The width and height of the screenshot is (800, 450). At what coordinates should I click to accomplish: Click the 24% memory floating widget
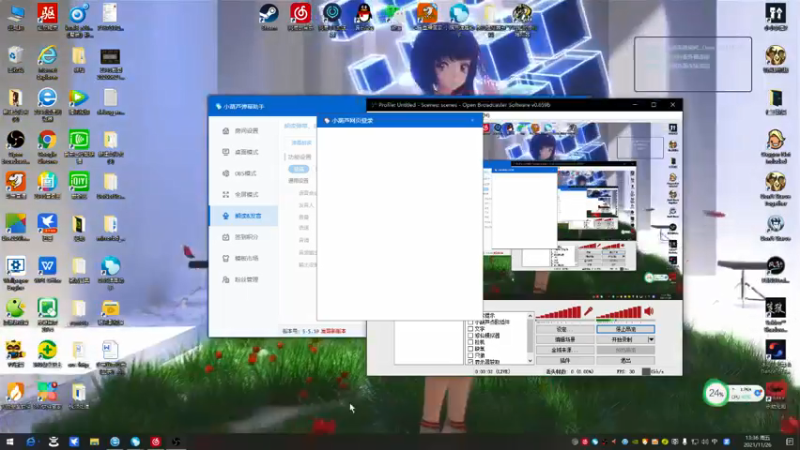pyautogui.click(x=716, y=393)
